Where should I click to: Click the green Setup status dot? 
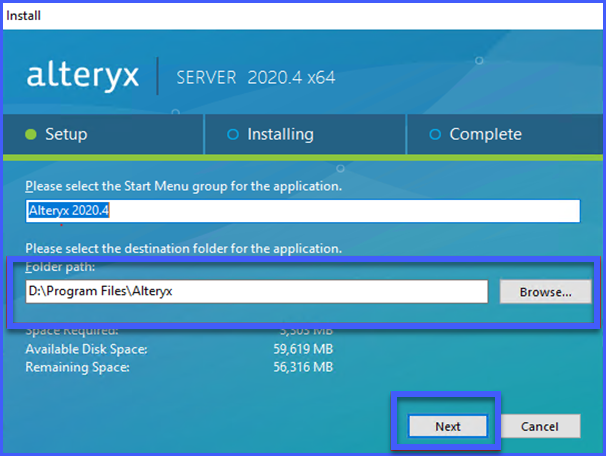pyautogui.click(x=31, y=134)
